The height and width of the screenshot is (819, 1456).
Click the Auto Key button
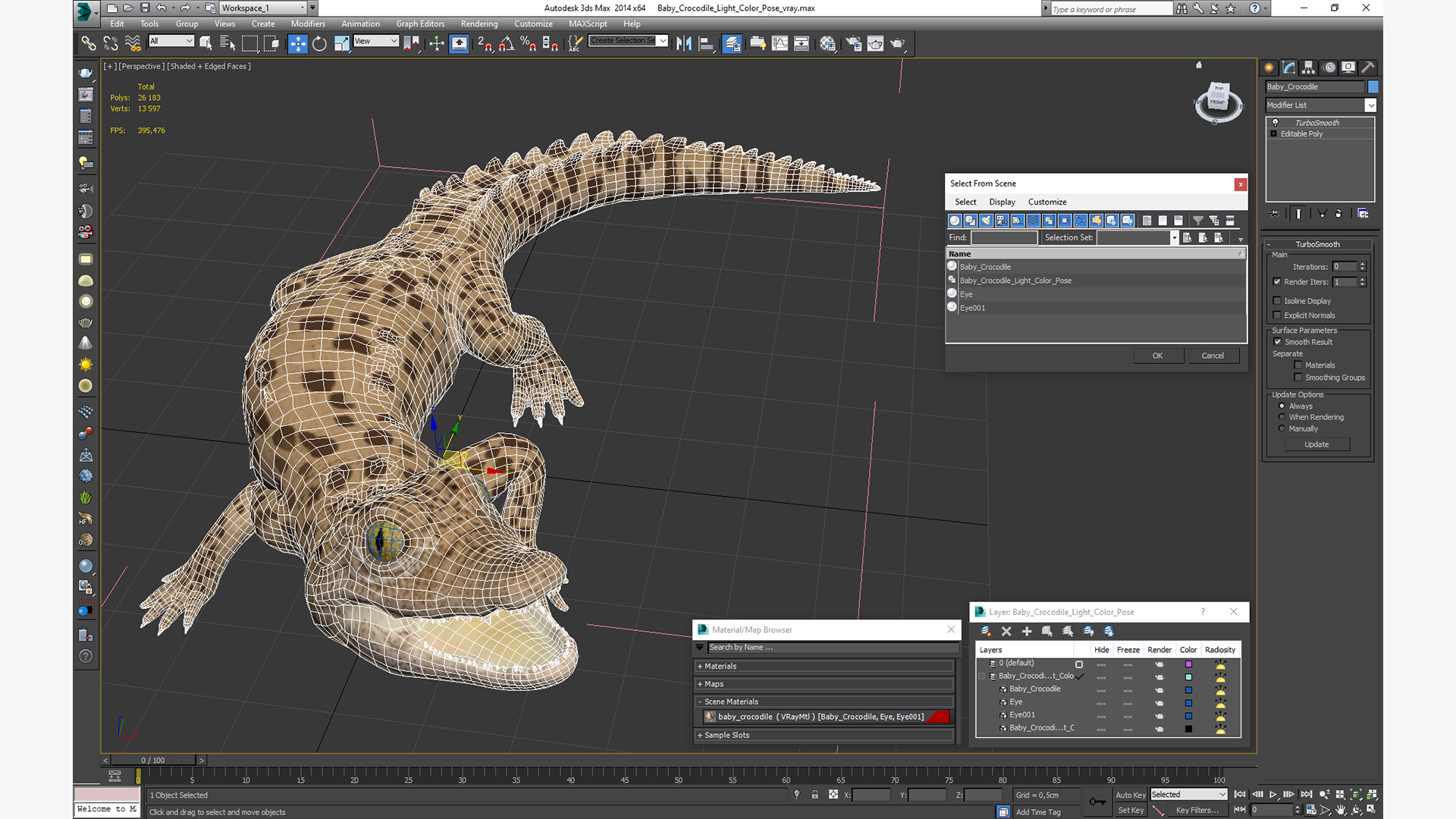[1130, 795]
